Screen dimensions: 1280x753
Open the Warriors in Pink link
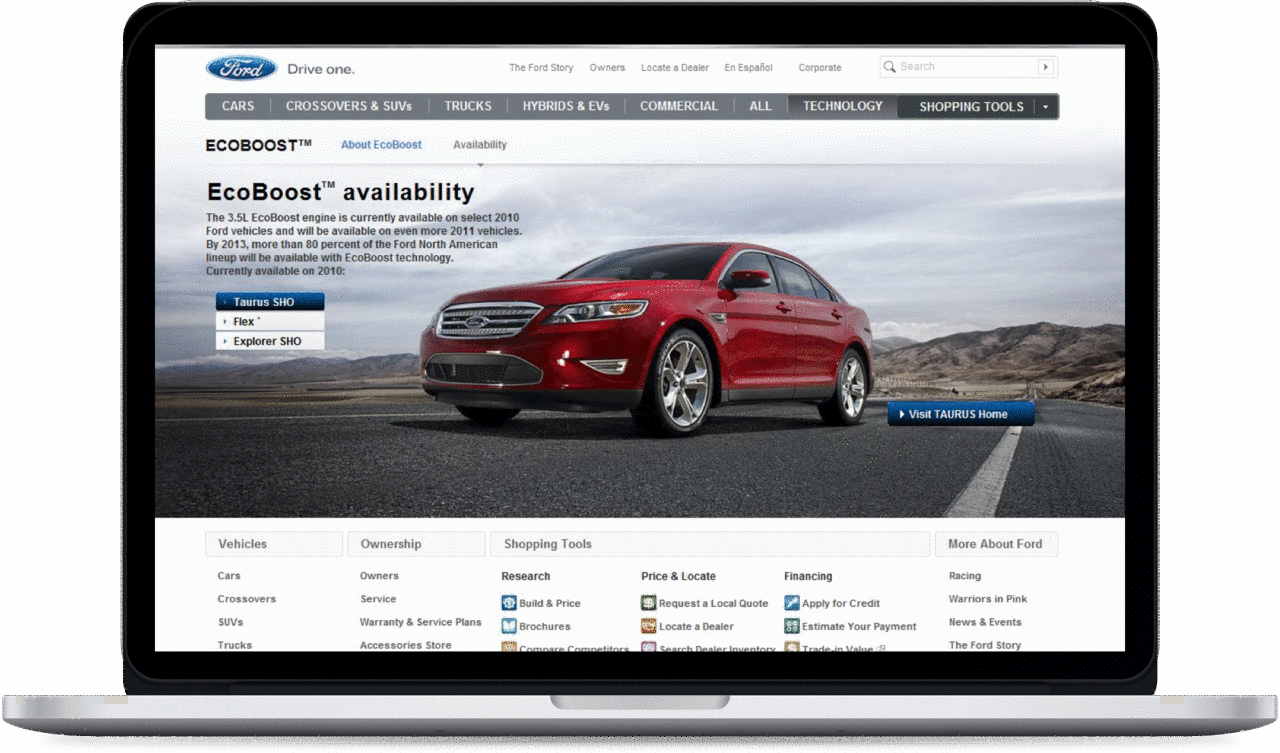(987, 599)
